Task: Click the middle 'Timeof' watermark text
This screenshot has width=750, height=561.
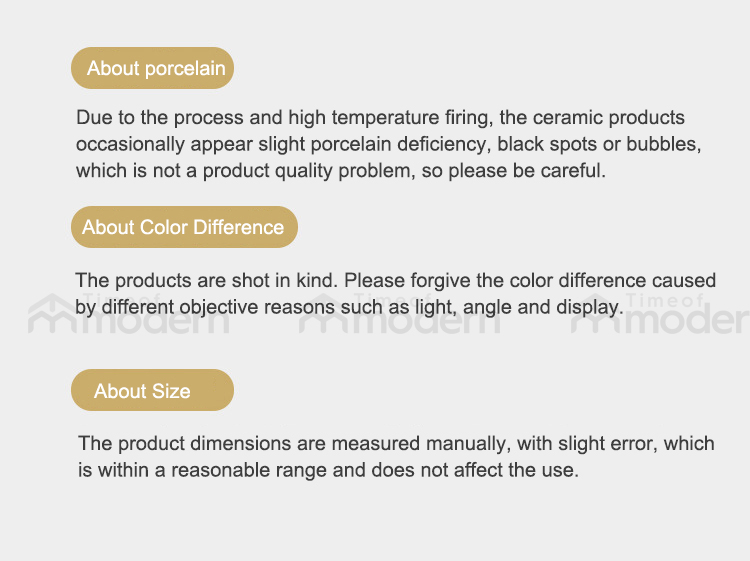Action: coord(393,298)
